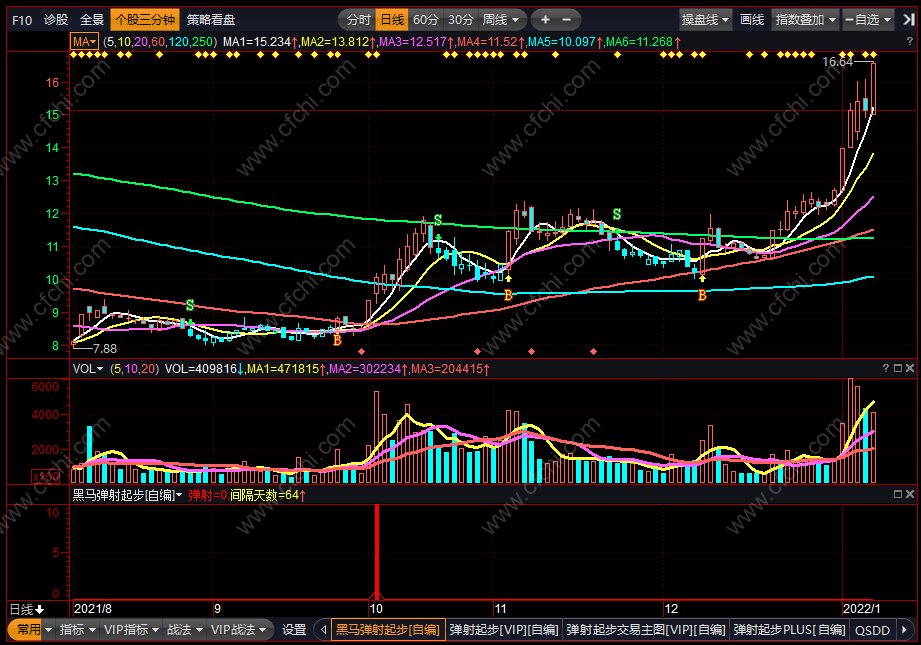Open the MA indicator dropdown
This screenshot has width=921, height=645.
click(84, 42)
